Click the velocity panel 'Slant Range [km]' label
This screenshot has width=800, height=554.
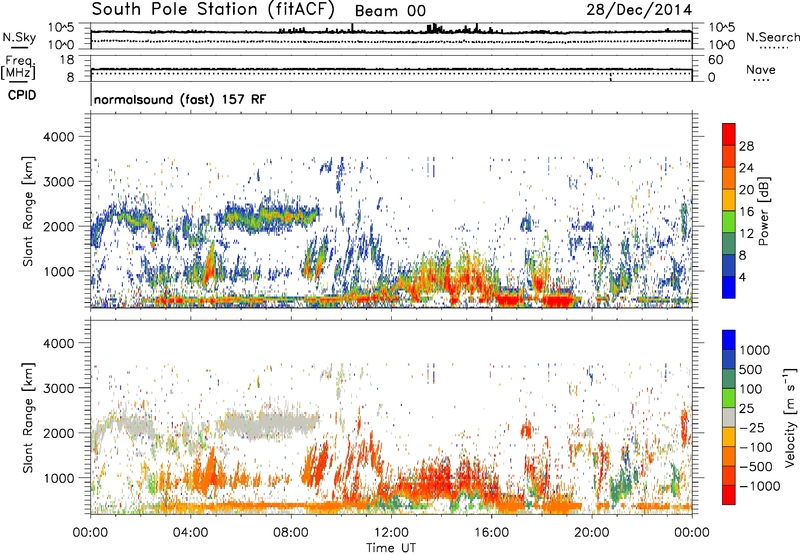point(28,417)
